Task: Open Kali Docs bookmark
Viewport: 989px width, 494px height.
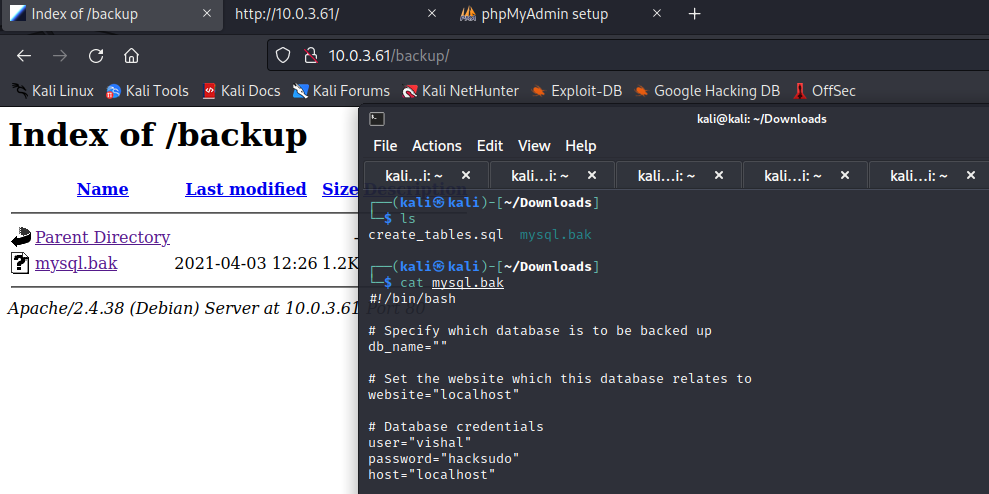Action: pos(242,91)
